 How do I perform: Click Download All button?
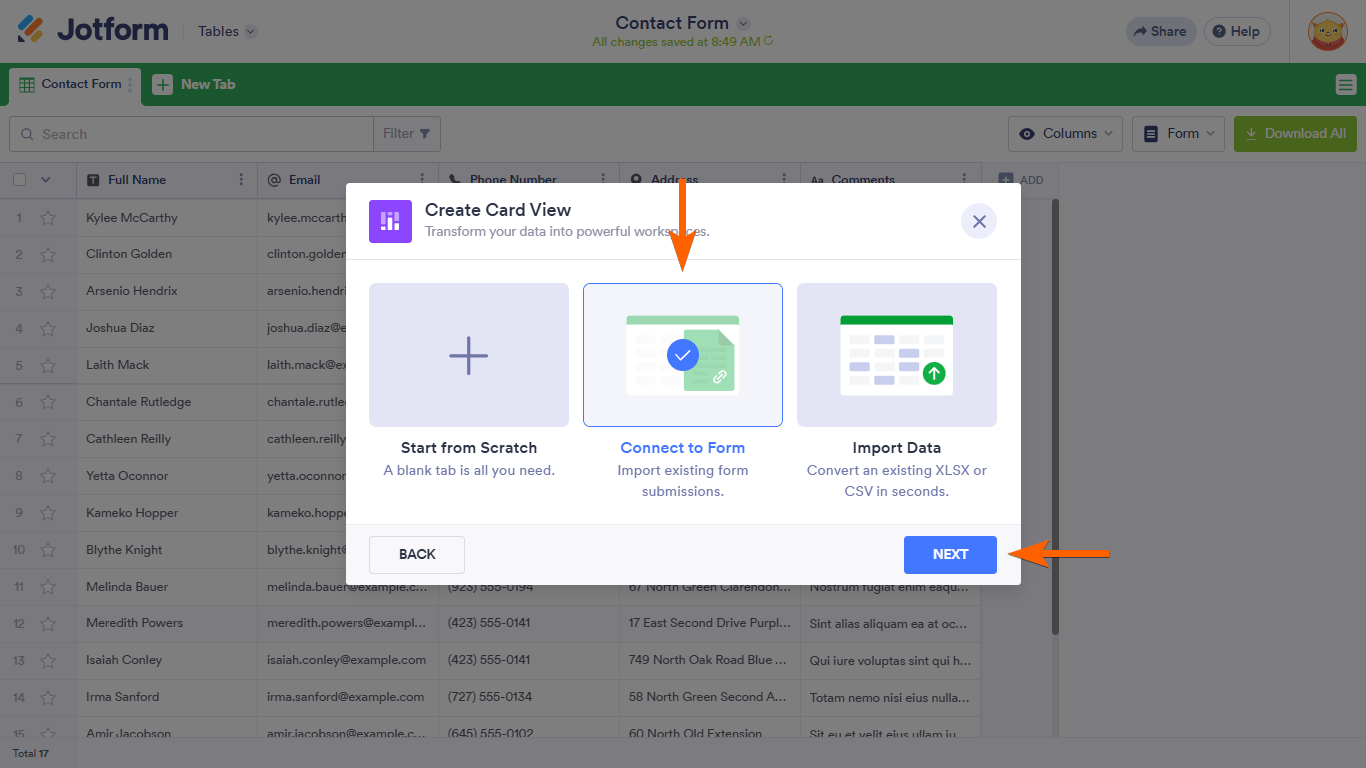coord(1295,134)
